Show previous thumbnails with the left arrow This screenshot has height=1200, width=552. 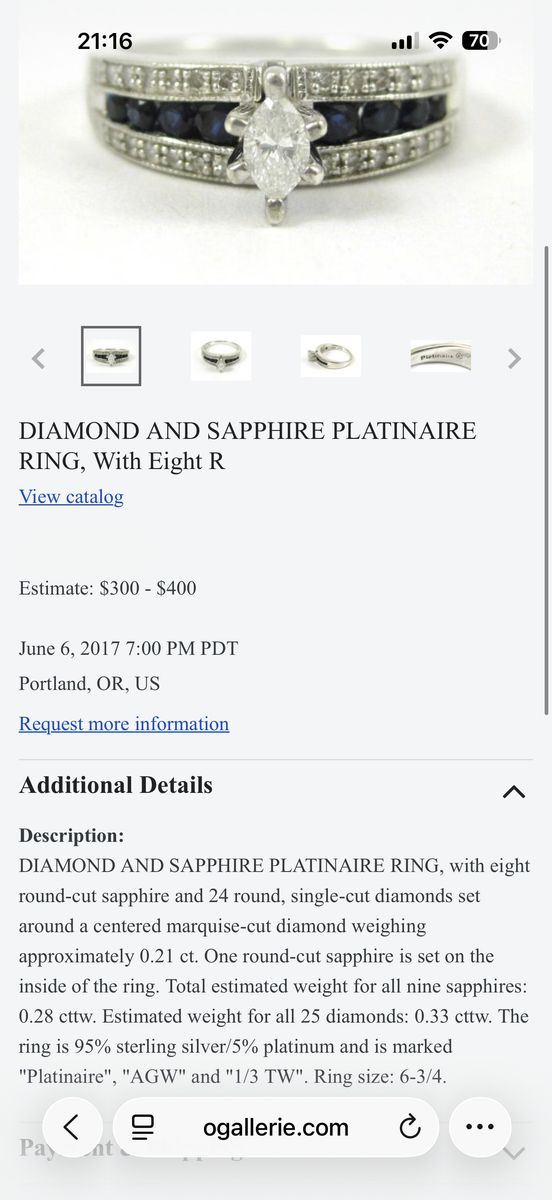pyautogui.click(x=38, y=358)
